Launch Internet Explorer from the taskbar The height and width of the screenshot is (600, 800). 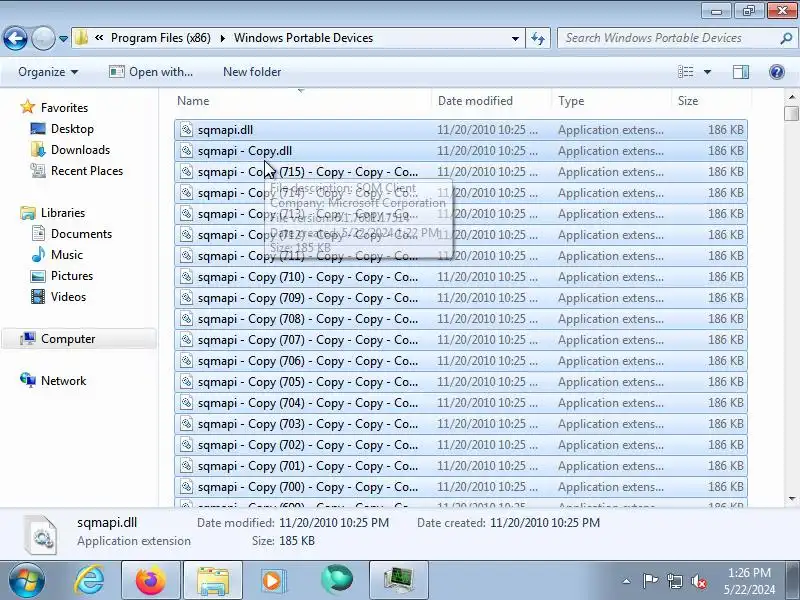89,580
